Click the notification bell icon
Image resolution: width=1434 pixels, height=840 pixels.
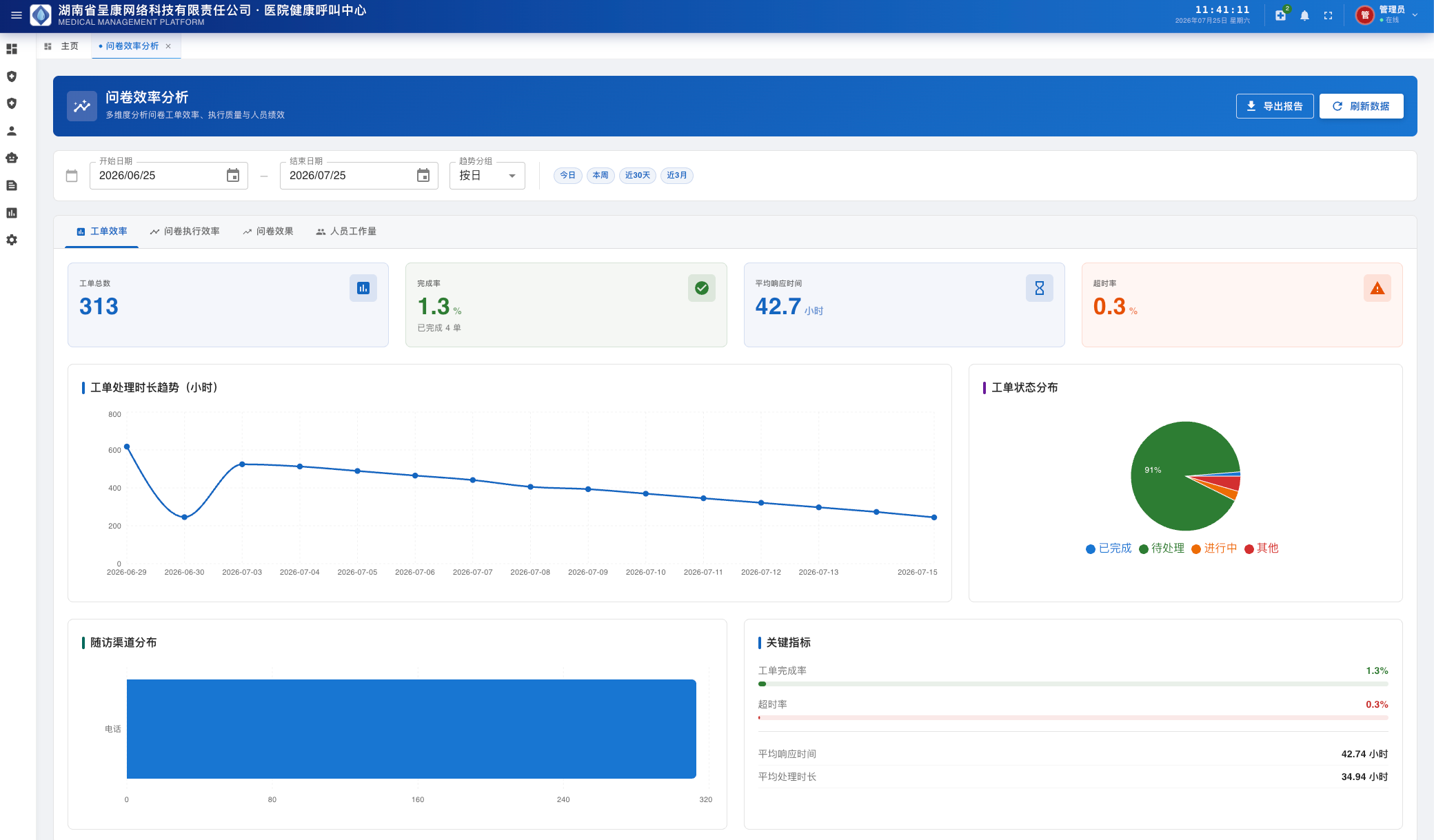(1304, 15)
